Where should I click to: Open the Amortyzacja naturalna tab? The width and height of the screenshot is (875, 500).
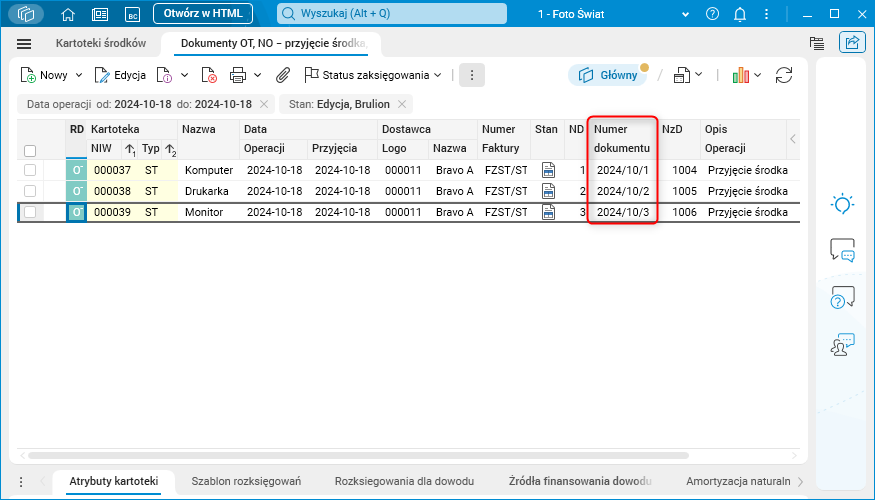738,481
